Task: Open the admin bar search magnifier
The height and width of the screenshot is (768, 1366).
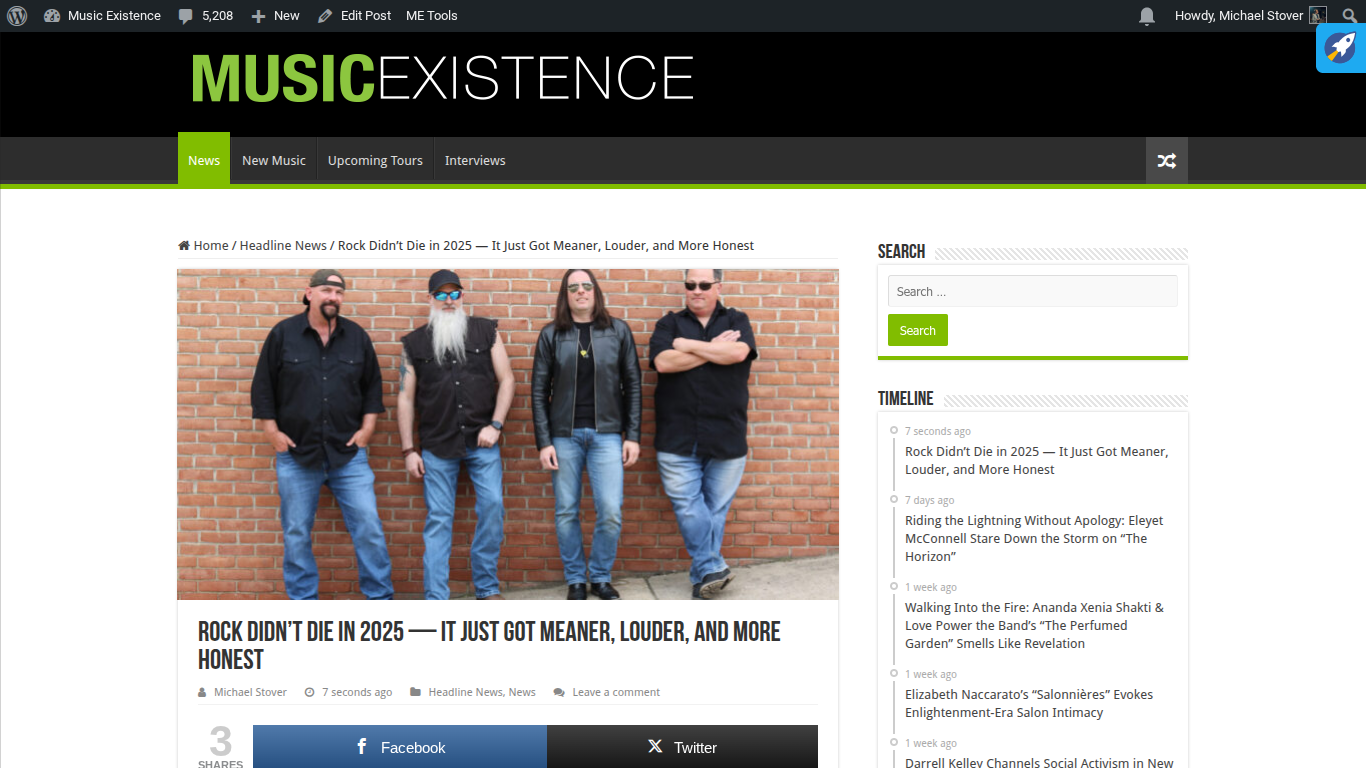Action: 1349,15
